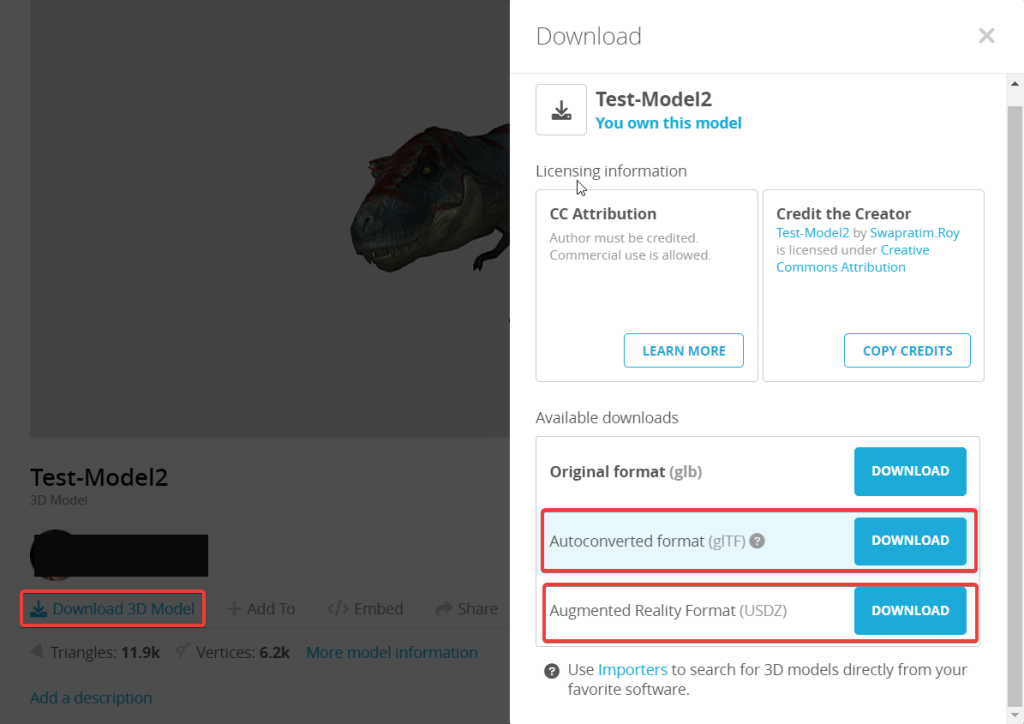
Task: Click Add a description link
Action: point(91,698)
